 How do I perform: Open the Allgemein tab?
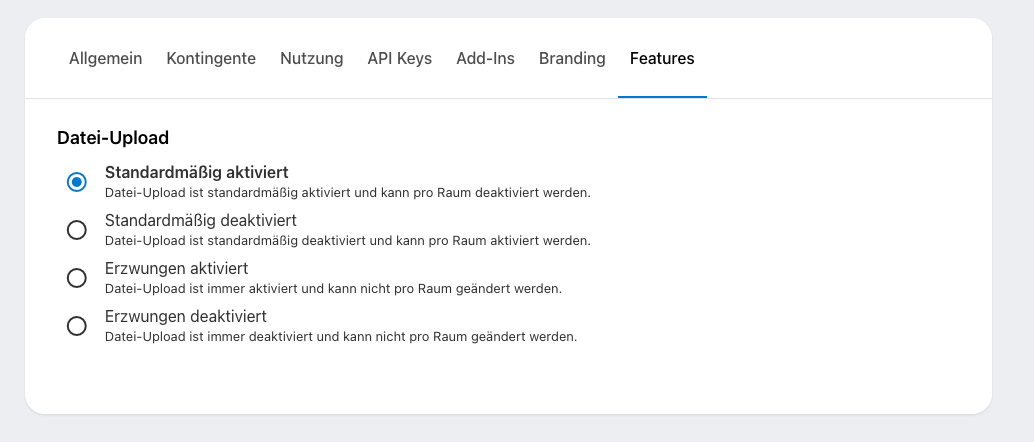click(105, 58)
